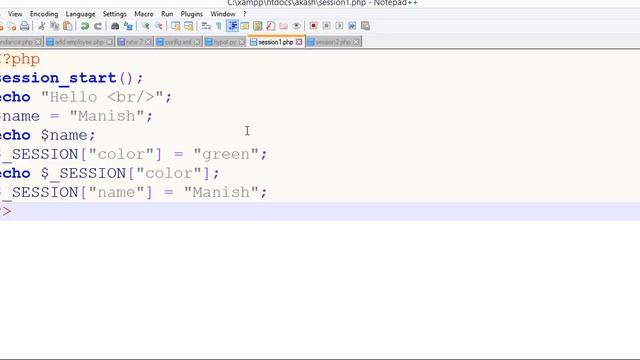Image resolution: width=640 pixels, height=360 pixels.
Task: Click the Paste clipboard icon
Action: [x=68, y=26]
